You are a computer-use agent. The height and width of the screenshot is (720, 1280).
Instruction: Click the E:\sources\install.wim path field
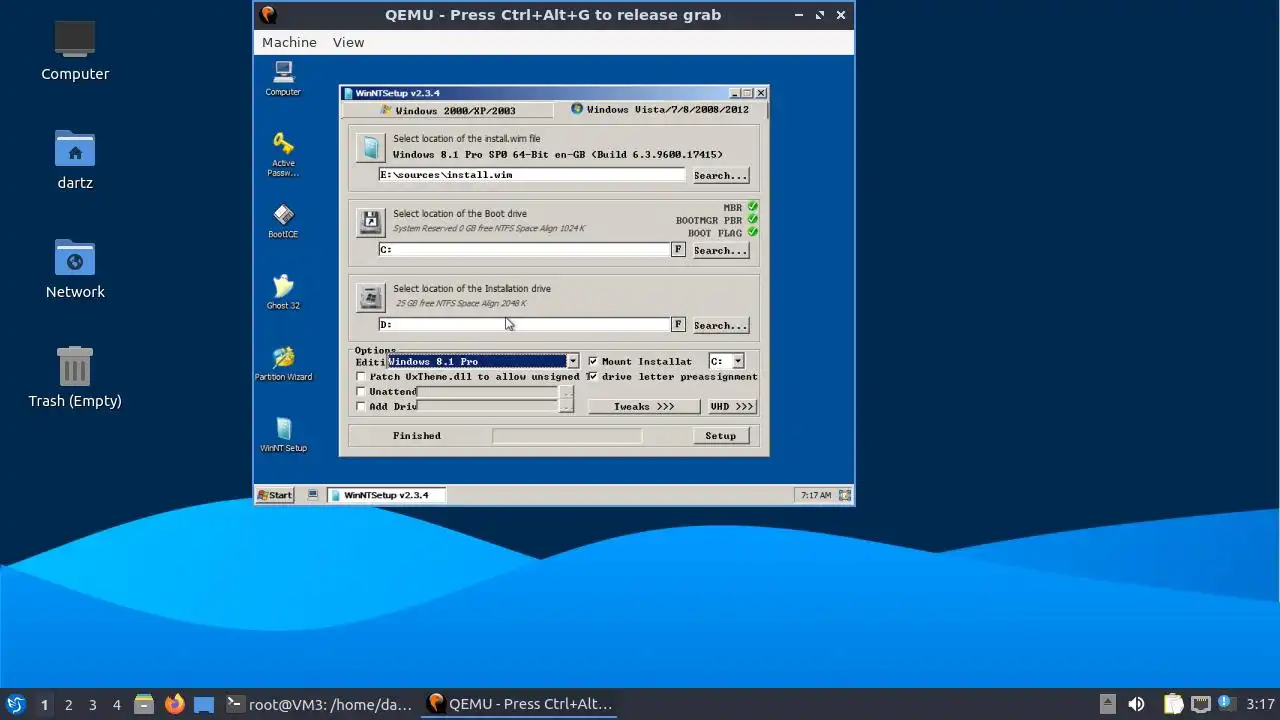[x=532, y=175]
